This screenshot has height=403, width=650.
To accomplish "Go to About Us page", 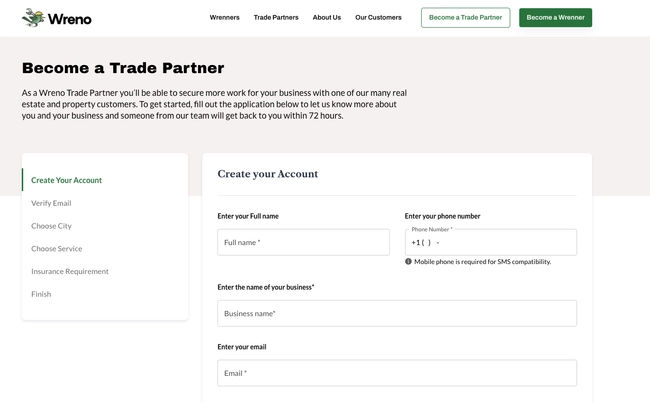I will point(327,17).
